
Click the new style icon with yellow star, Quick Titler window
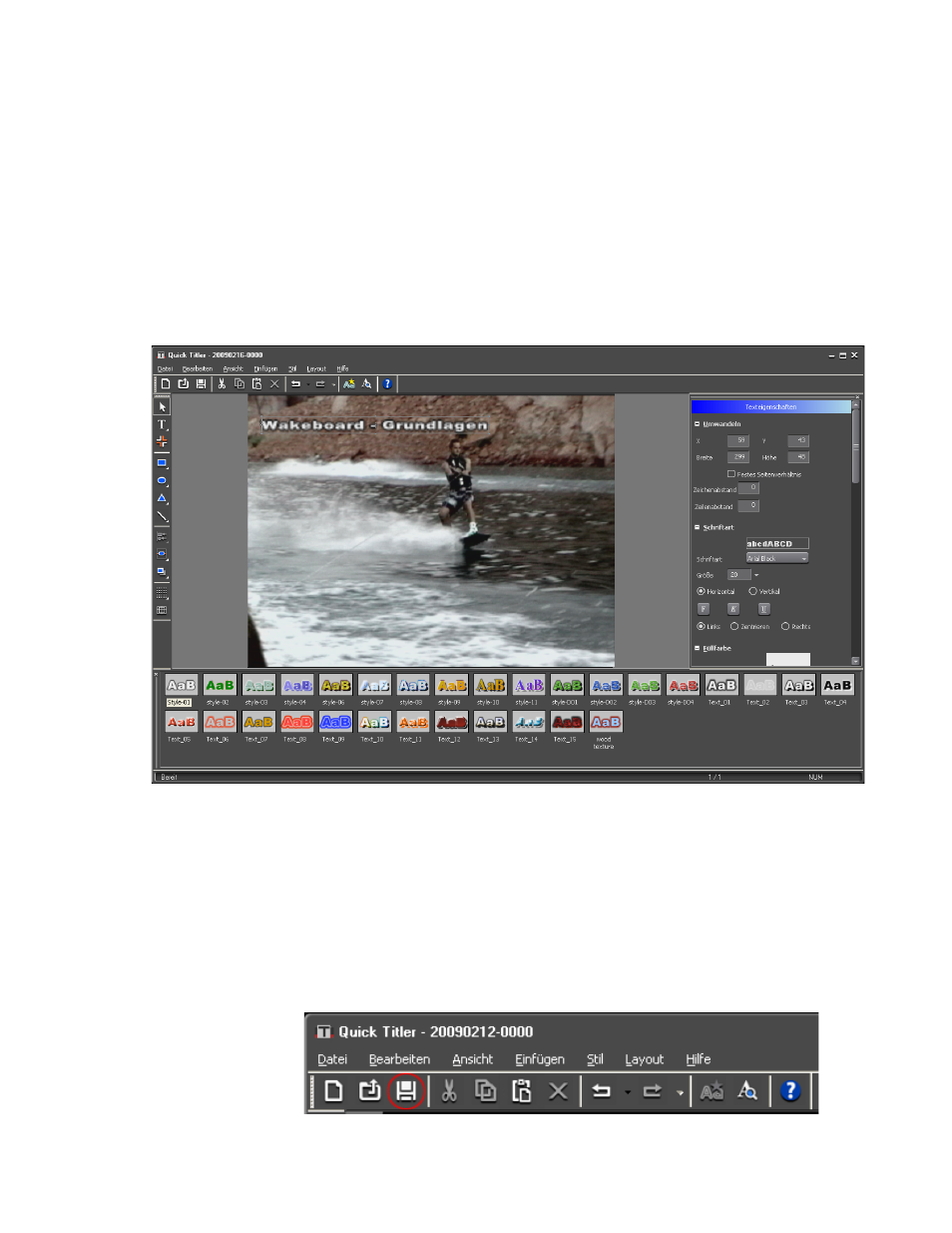tap(349, 383)
